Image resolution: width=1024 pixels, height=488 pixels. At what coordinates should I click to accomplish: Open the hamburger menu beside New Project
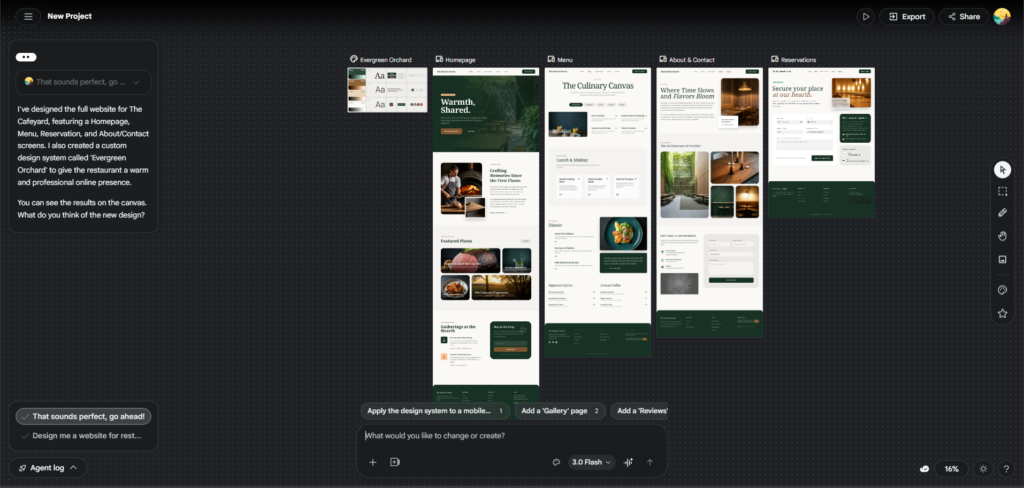tap(27, 17)
